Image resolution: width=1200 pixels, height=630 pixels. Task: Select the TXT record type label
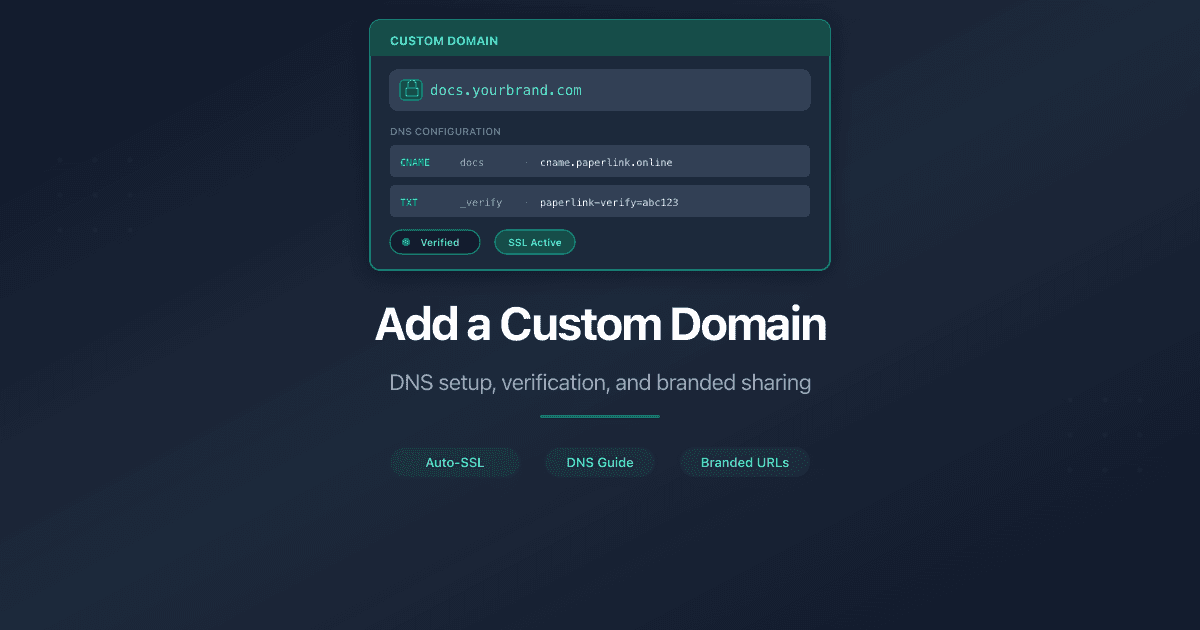tap(409, 202)
